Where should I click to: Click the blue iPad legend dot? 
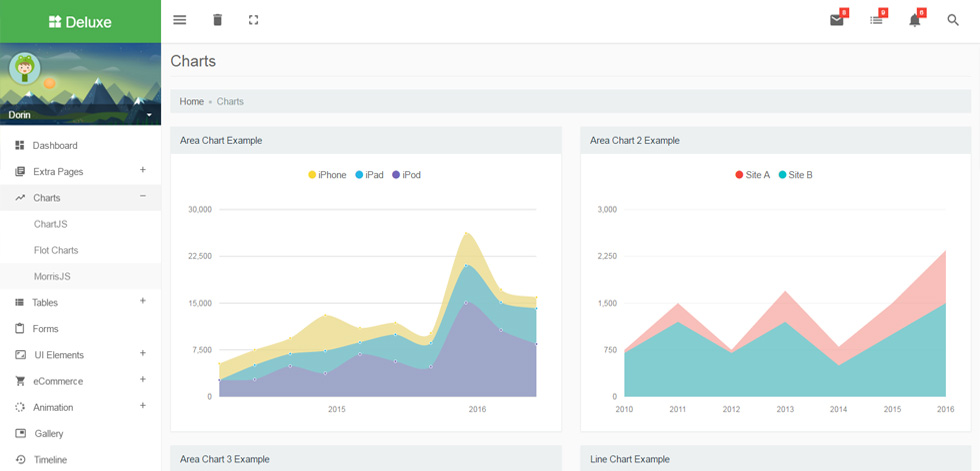tap(359, 175)
